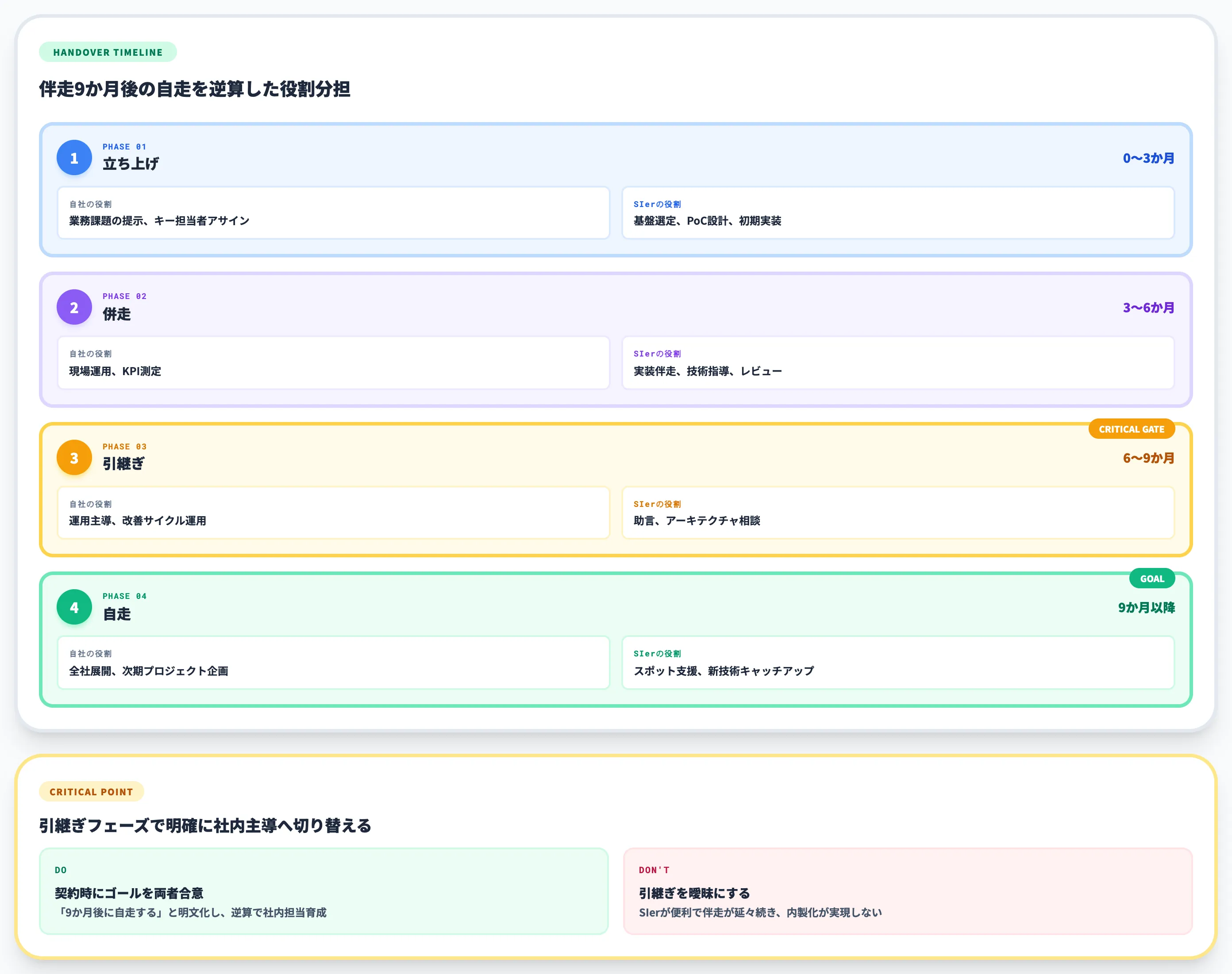Click the 0〜3か月 period label
The image size is (1232, 974).
1149,158
